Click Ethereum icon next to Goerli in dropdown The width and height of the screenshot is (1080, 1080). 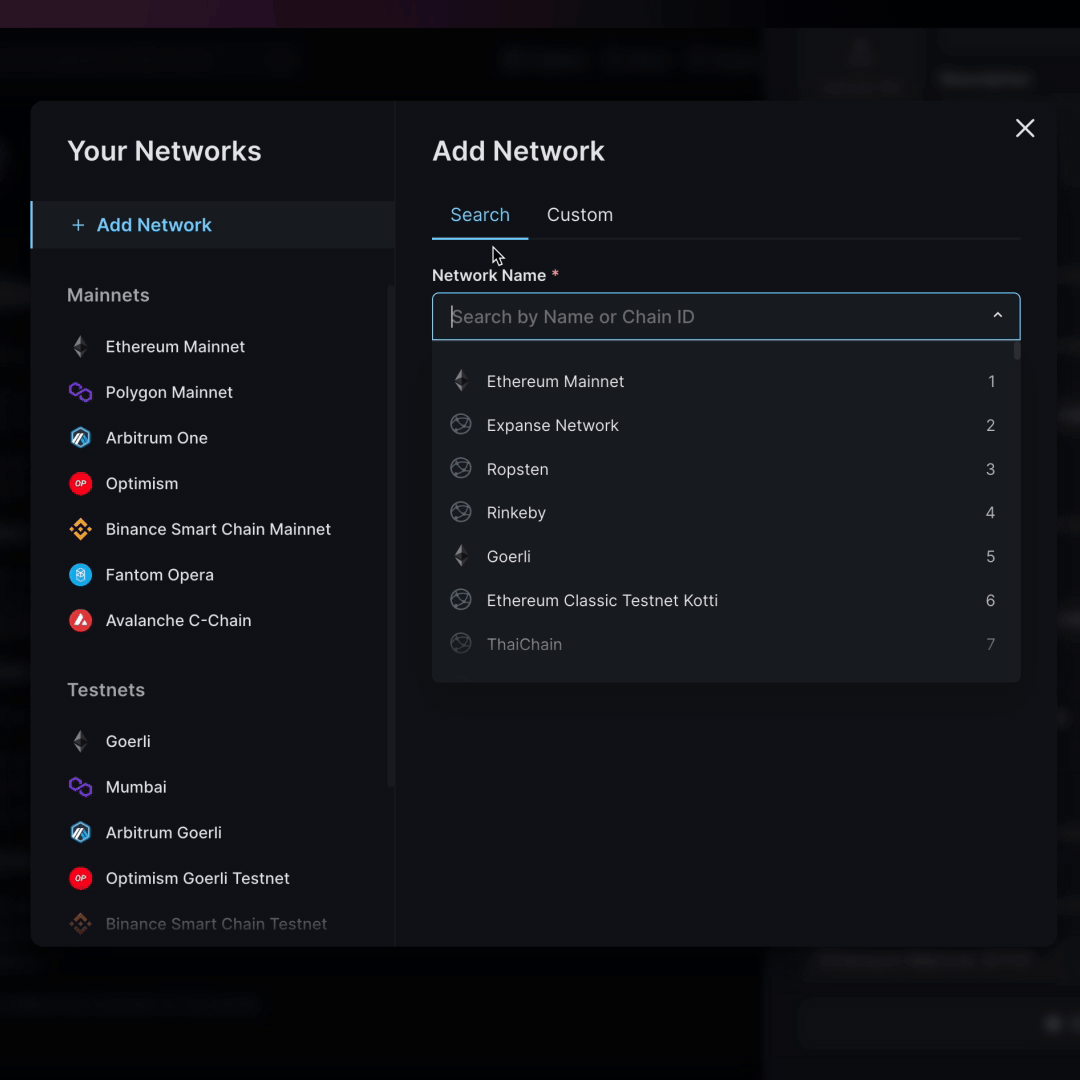(x=461, y=556)
